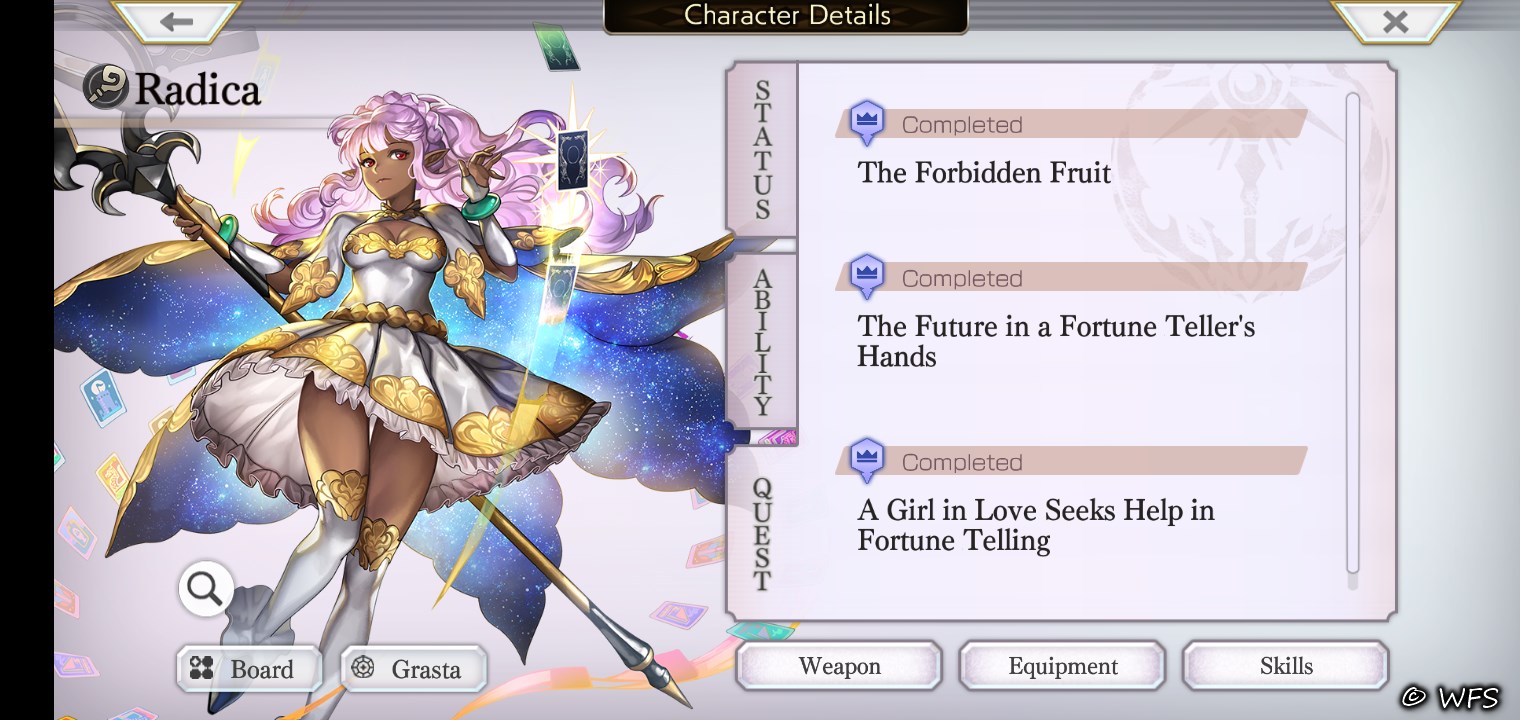The height and width of the screenshot is (720, 1520).
Task: Open the magnifying glass artwork viewer
Action: click(206, 589)
